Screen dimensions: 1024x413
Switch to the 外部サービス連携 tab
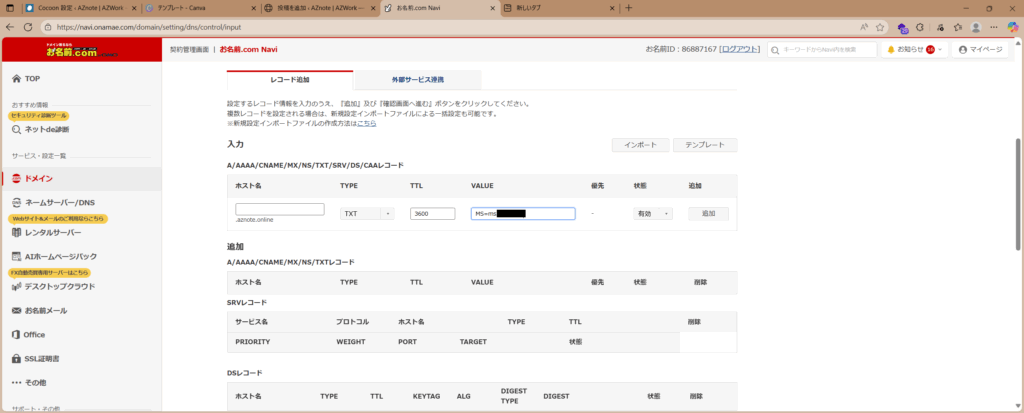(x=417, y=80)
